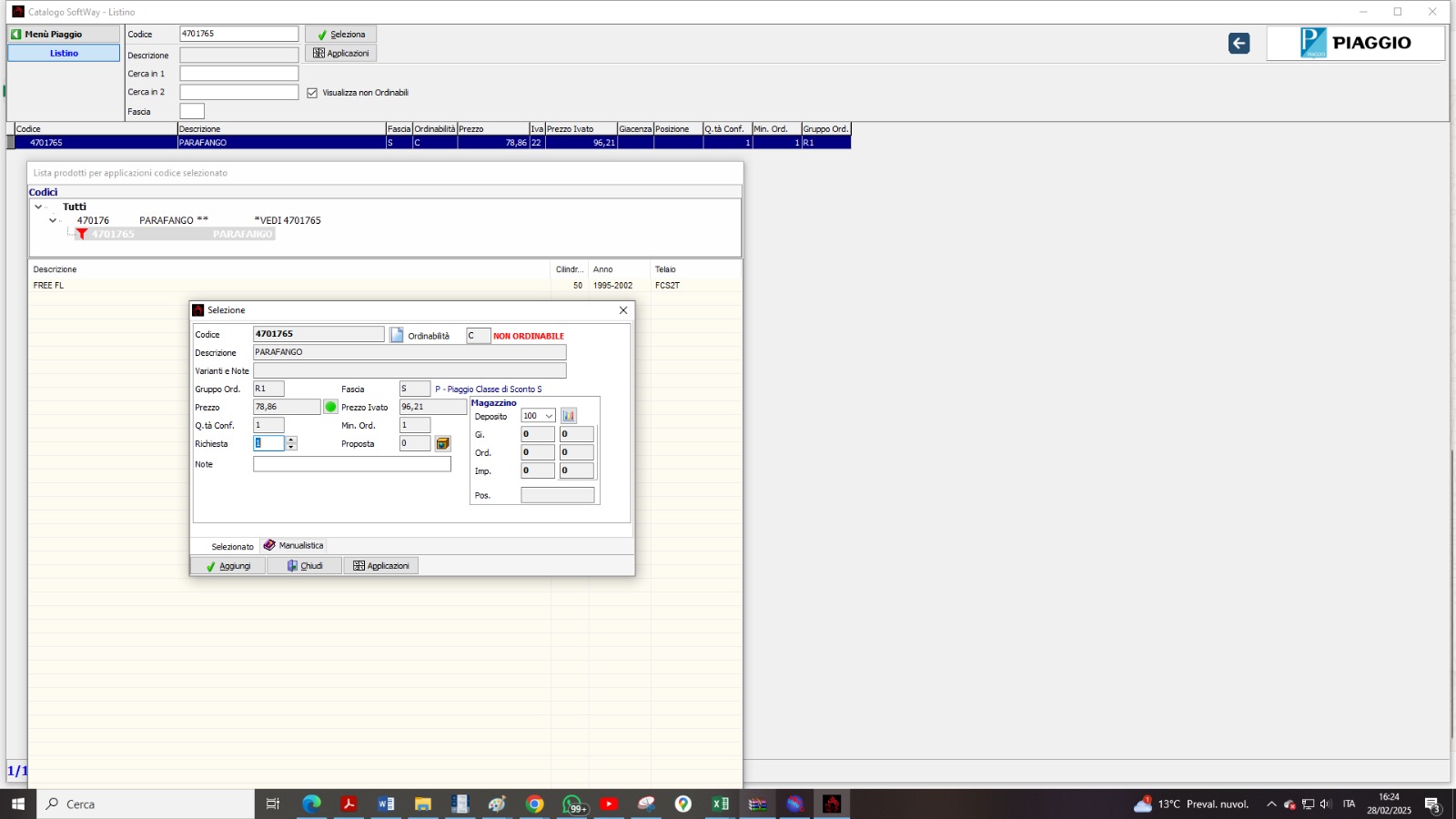1456x819 pixels.
Task: Click the document icon beside Codice field
Action: [x=397, y=335]
